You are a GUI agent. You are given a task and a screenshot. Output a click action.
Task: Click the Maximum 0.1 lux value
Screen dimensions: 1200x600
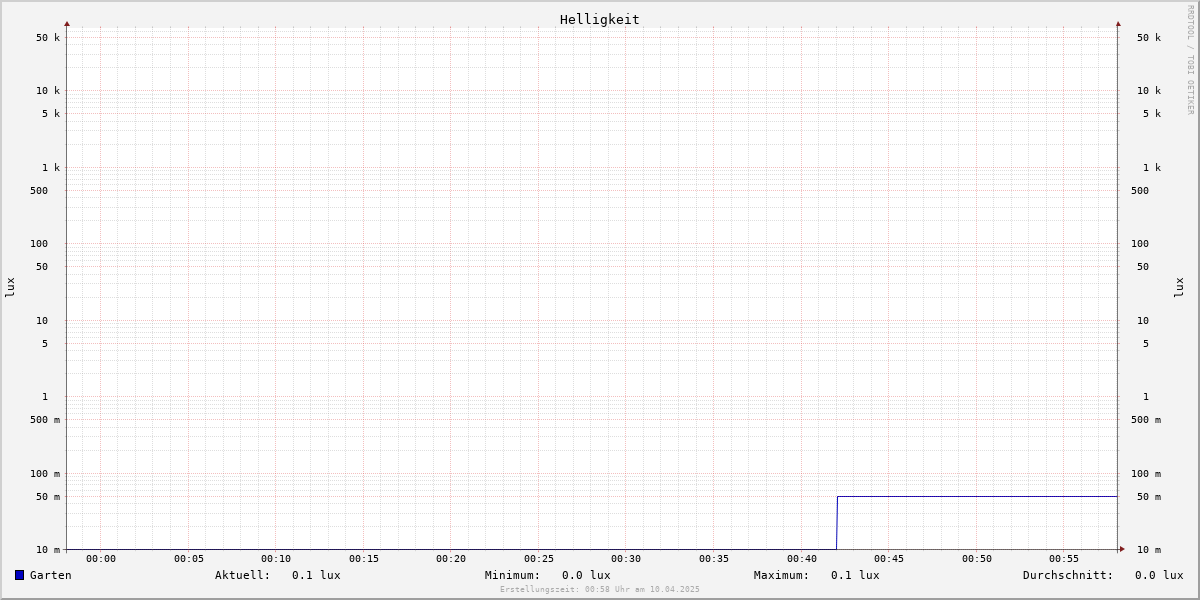click(855, 575)
